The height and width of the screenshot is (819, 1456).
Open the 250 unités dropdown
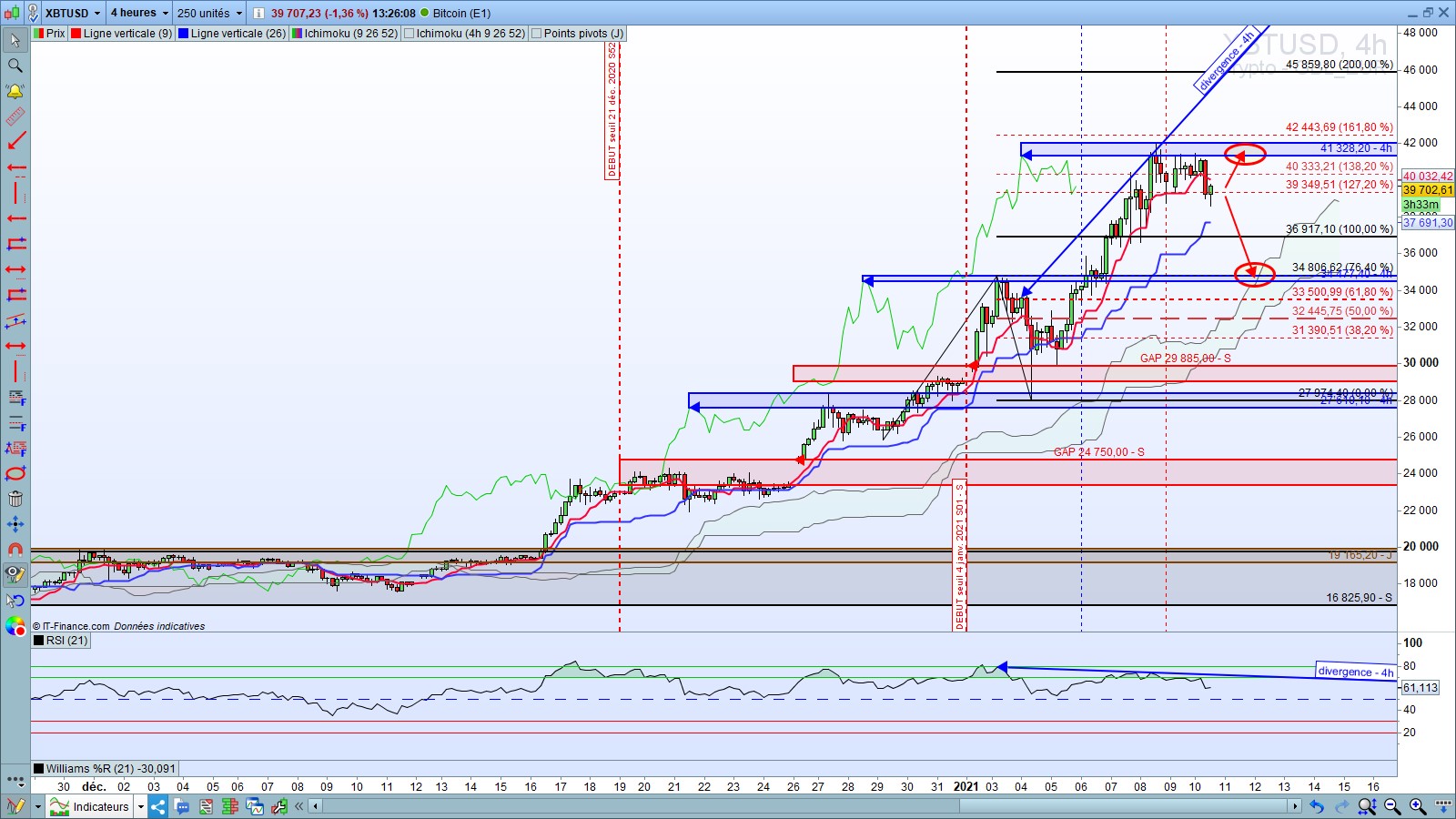tap(209, 13)
